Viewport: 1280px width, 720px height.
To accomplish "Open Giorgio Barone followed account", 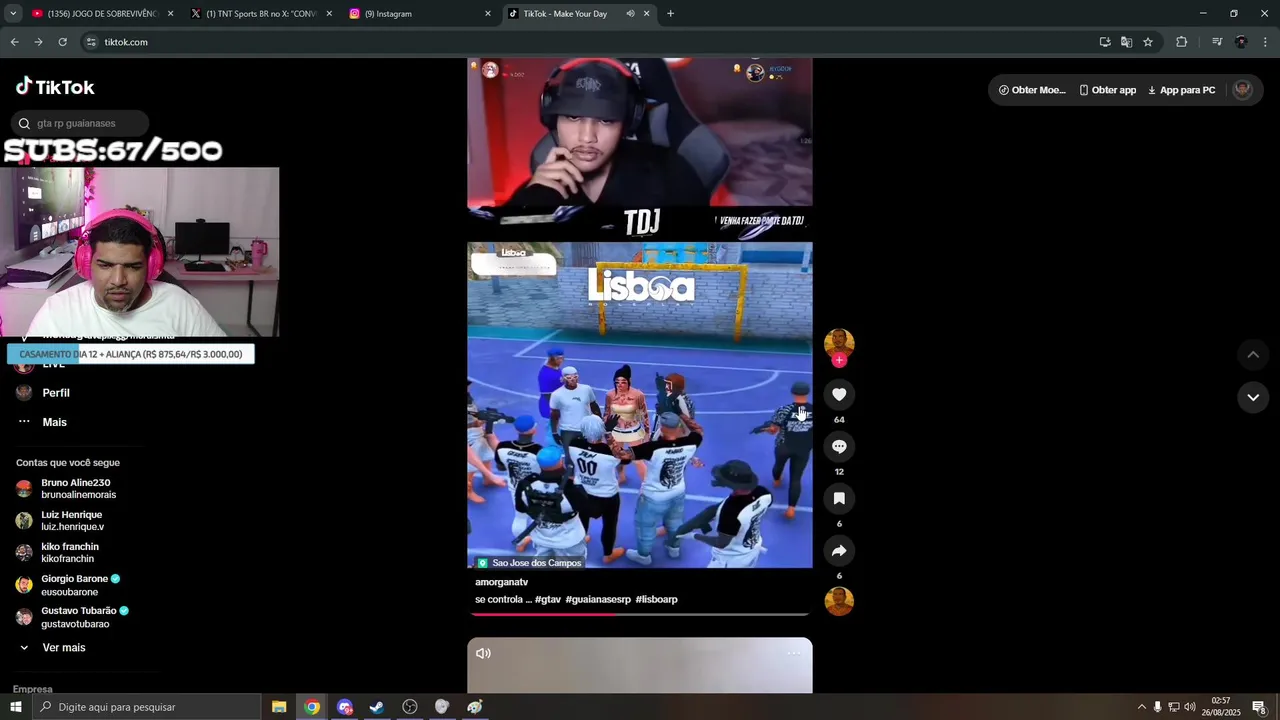I will tap(68, 585).
